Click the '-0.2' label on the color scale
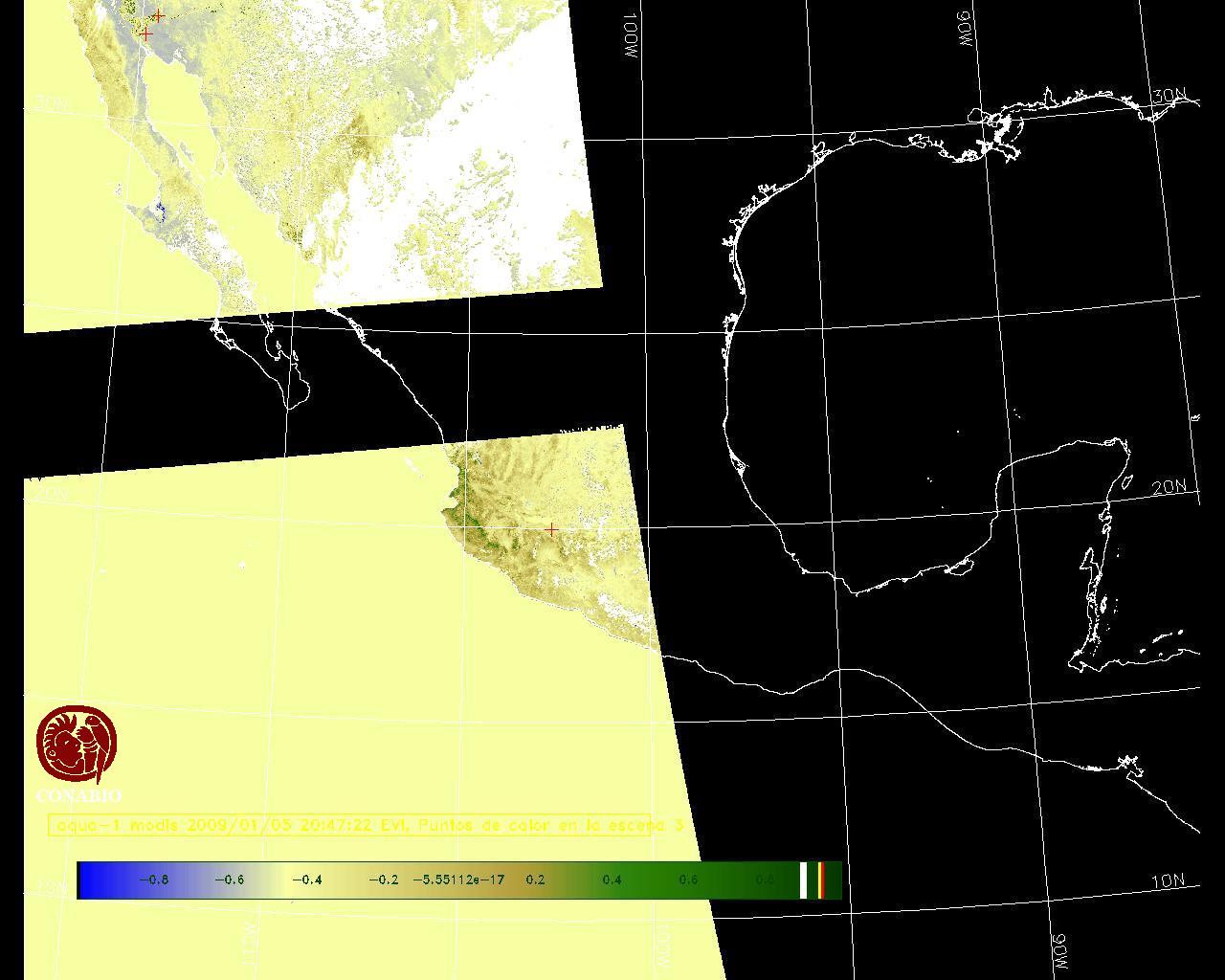Image resolution: width=1225 pixels, height=980 pixels. (x=383, y=880)
